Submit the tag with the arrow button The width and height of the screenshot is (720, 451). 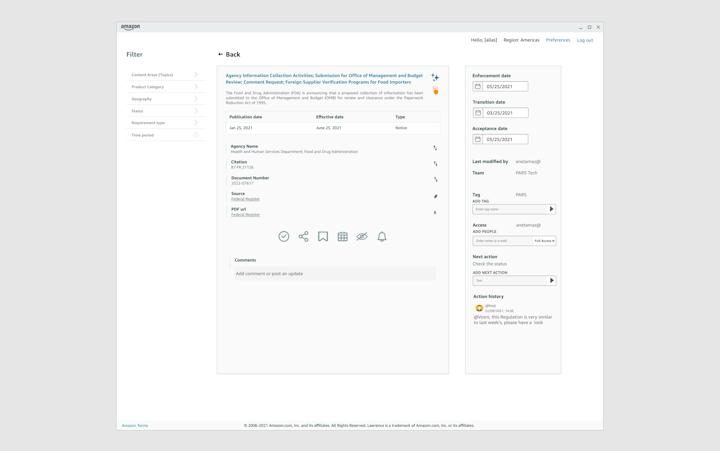click(x=551, y=209)
